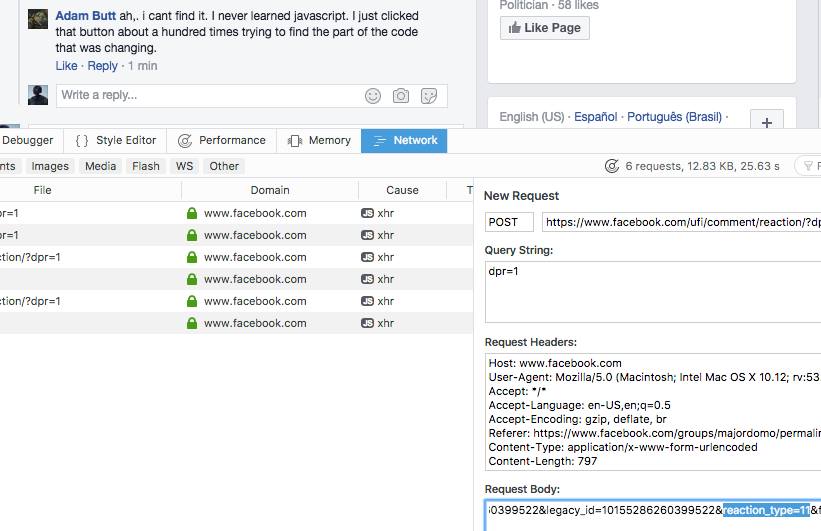Click the reply box profile avatar
821x531 pixels.
pyautogui.click(x=38, y=95)
